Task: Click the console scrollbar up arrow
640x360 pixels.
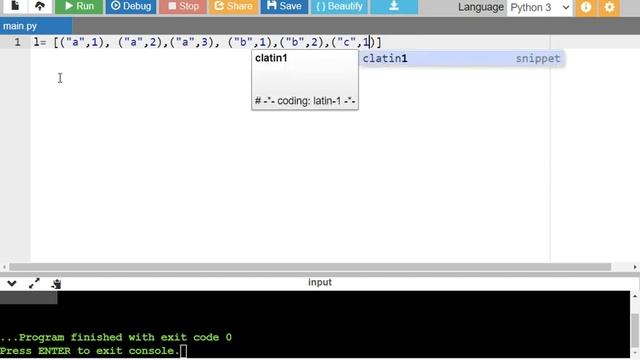Action: [635, 296]
